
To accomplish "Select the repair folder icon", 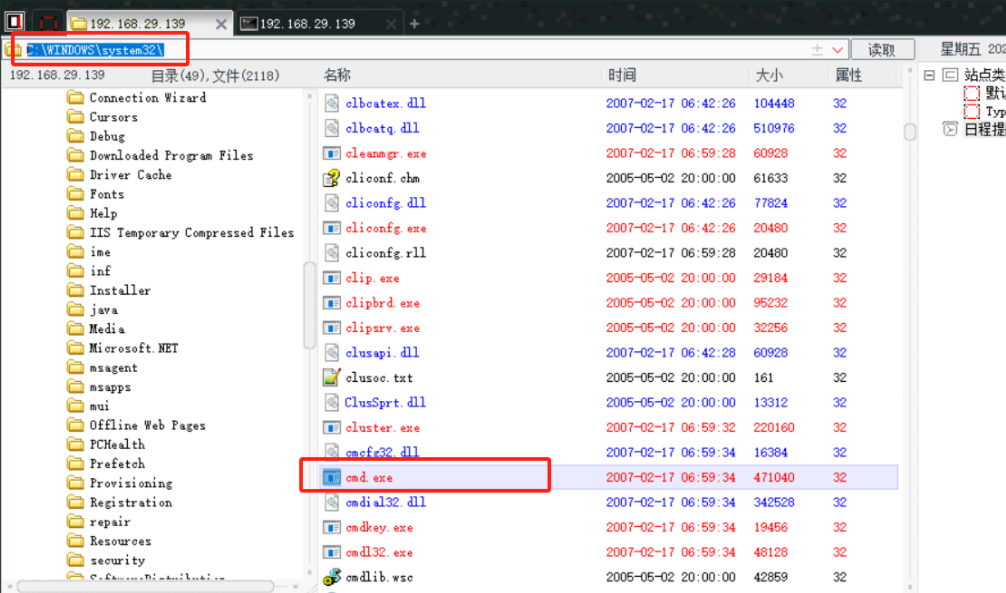I will (76, 522).
